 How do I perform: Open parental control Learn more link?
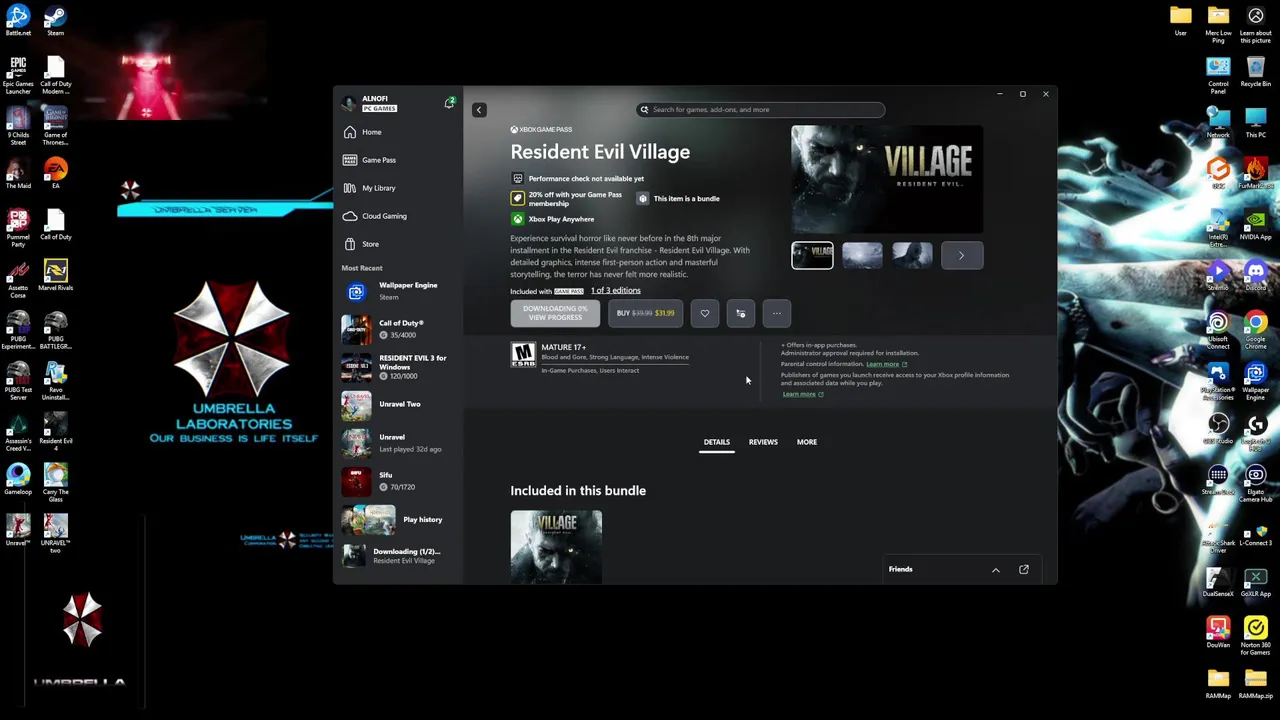pos(886,364)
